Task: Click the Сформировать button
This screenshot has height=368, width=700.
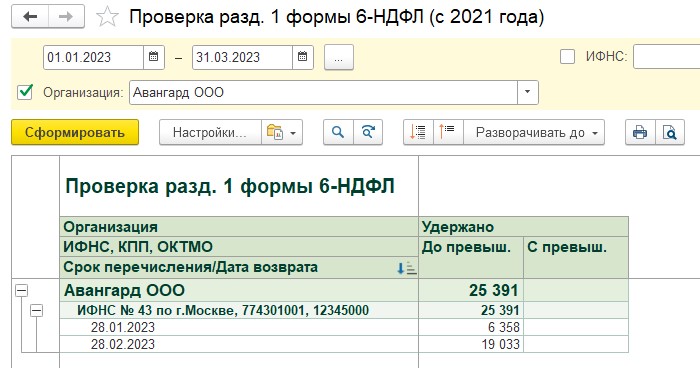Action: (x=75, y=132)
